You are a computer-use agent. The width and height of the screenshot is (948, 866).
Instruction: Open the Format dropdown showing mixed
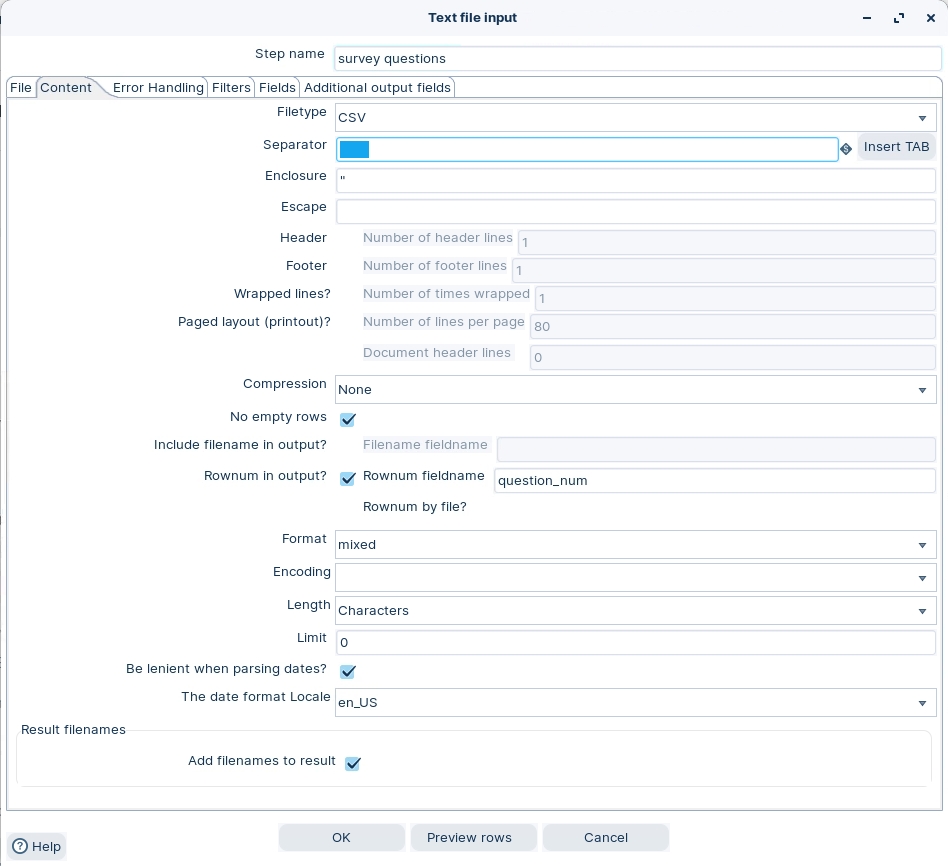[922, 545]
